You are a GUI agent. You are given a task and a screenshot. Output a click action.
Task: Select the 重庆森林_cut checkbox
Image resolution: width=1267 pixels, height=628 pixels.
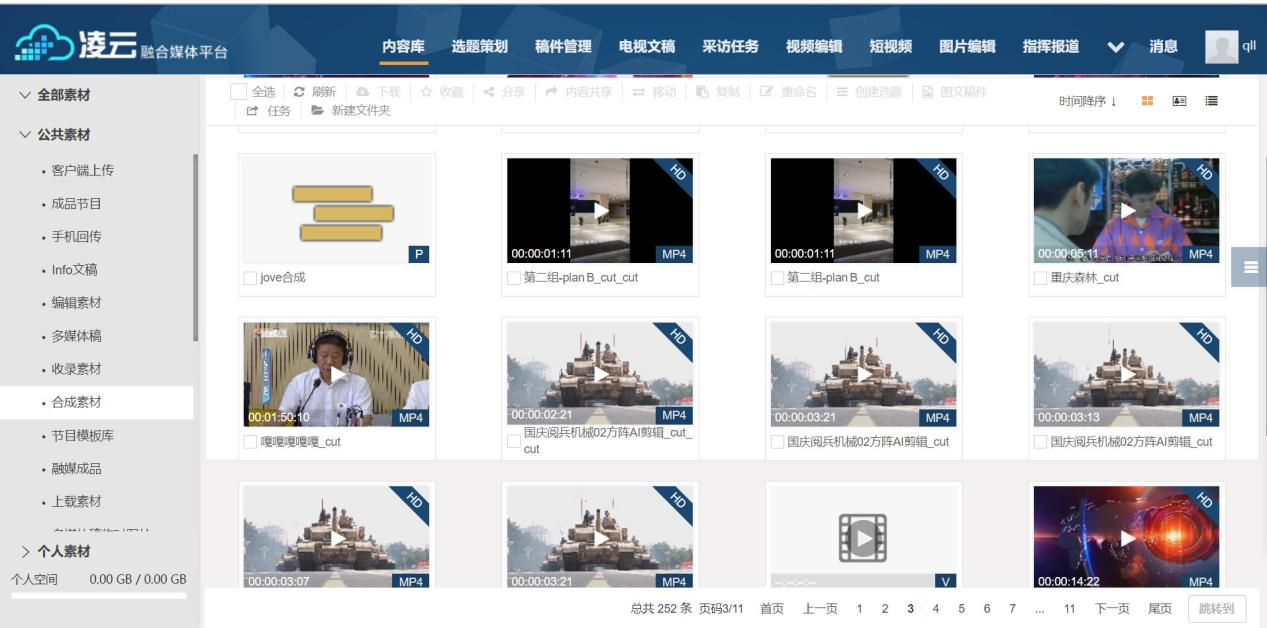coord(1041,278)
